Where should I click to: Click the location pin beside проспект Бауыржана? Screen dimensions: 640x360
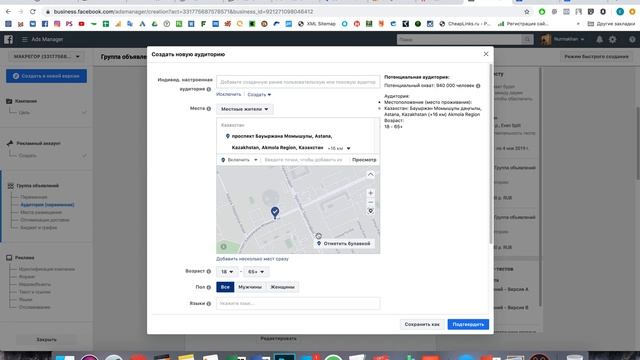coord(228,136)
